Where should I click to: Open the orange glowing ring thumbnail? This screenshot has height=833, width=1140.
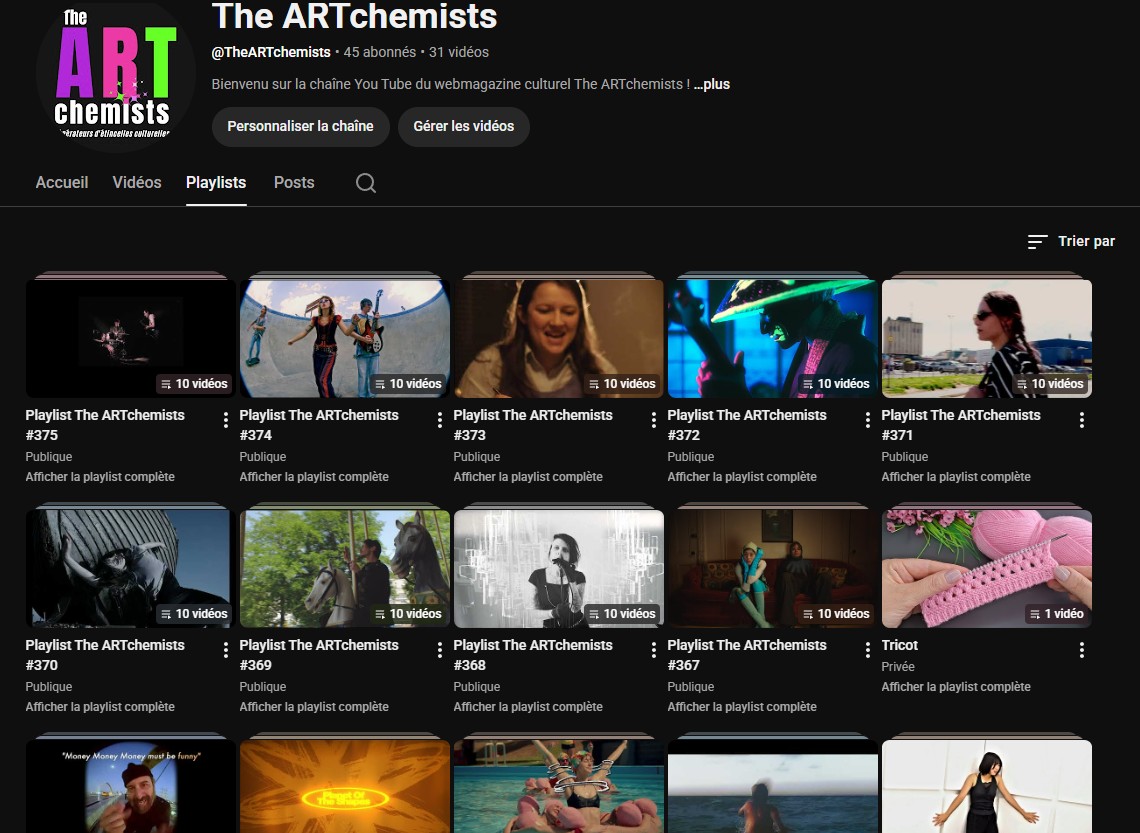tap(345, 786)
